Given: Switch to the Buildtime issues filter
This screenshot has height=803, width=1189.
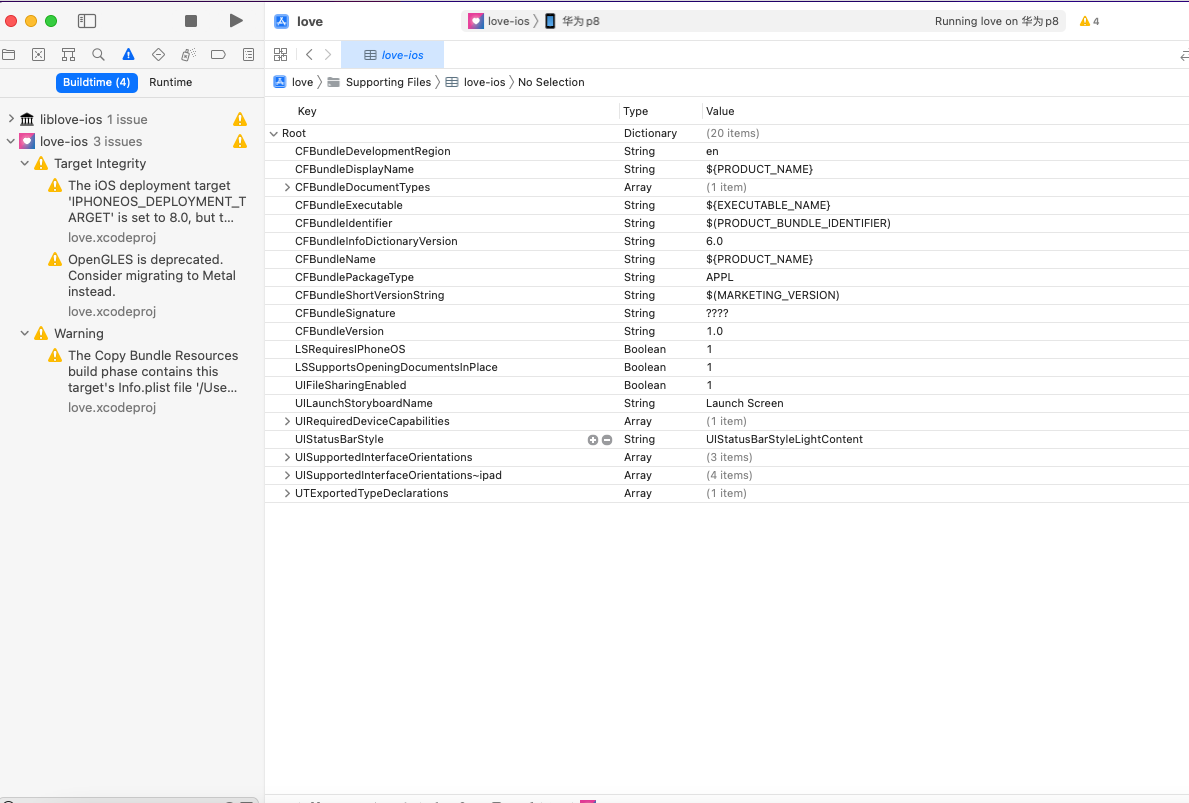Looking at the screenshot, I should (97, 82).
